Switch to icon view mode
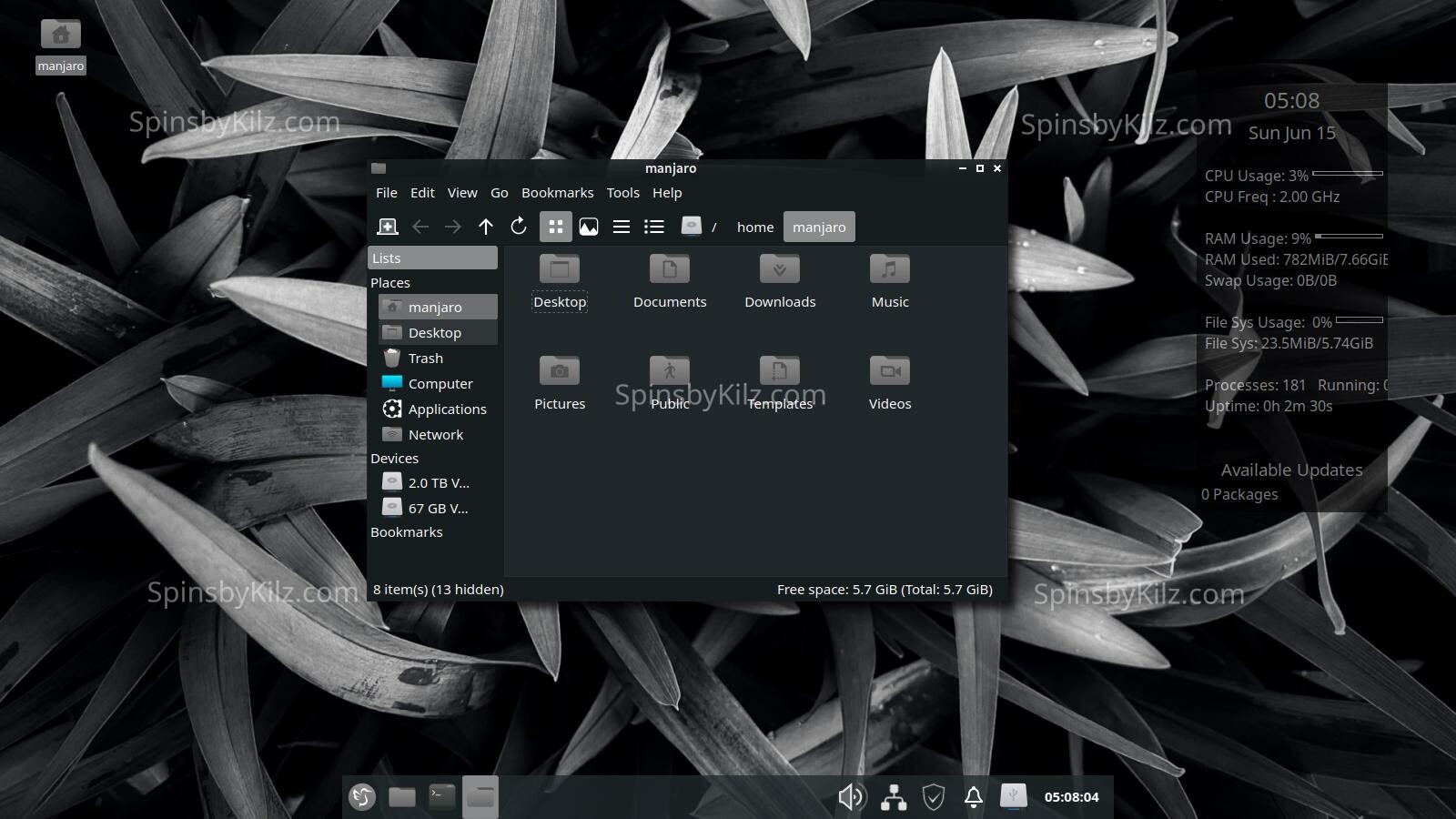 point(556,227)
